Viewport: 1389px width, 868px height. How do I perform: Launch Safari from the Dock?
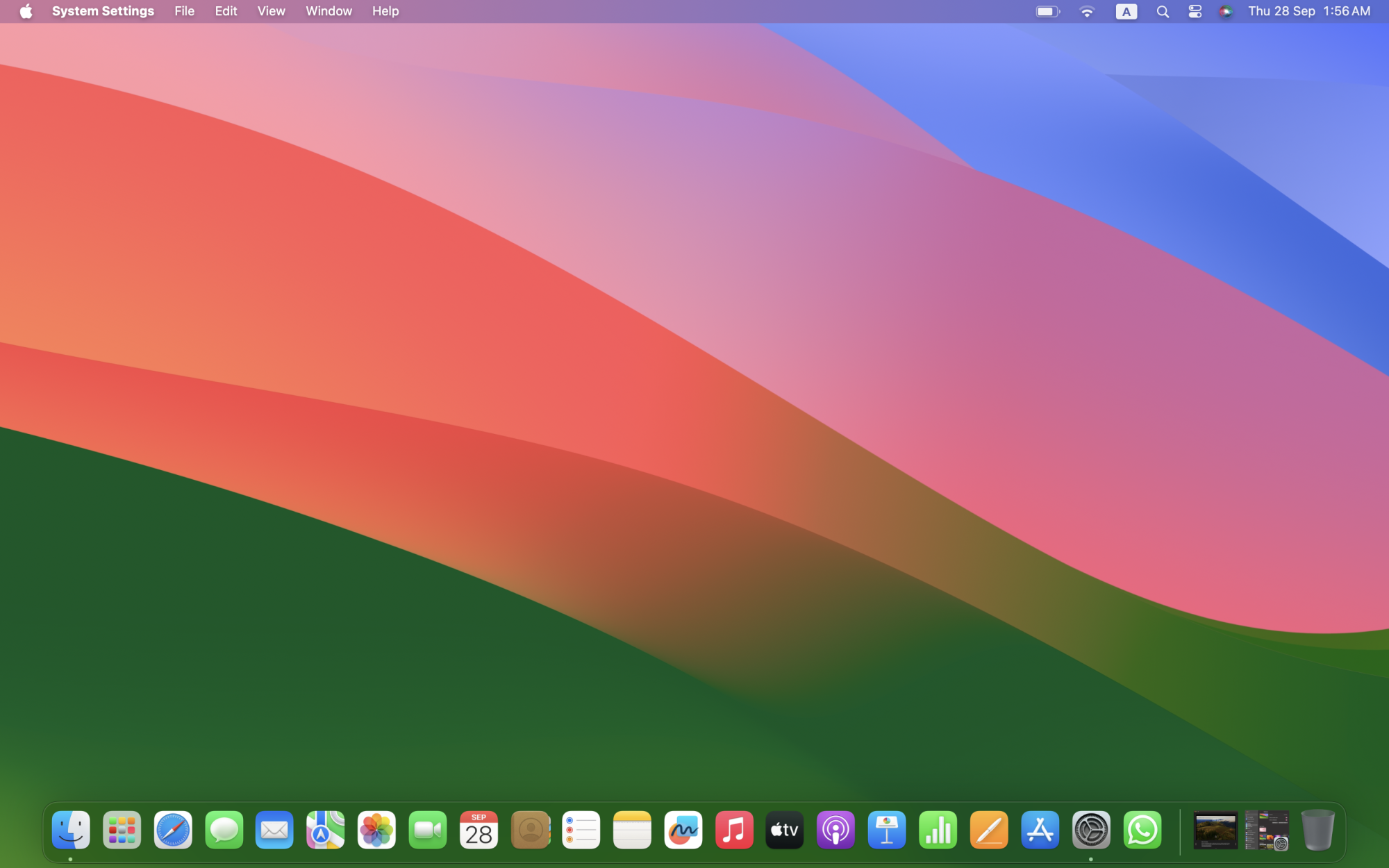[x=173, y=830]
